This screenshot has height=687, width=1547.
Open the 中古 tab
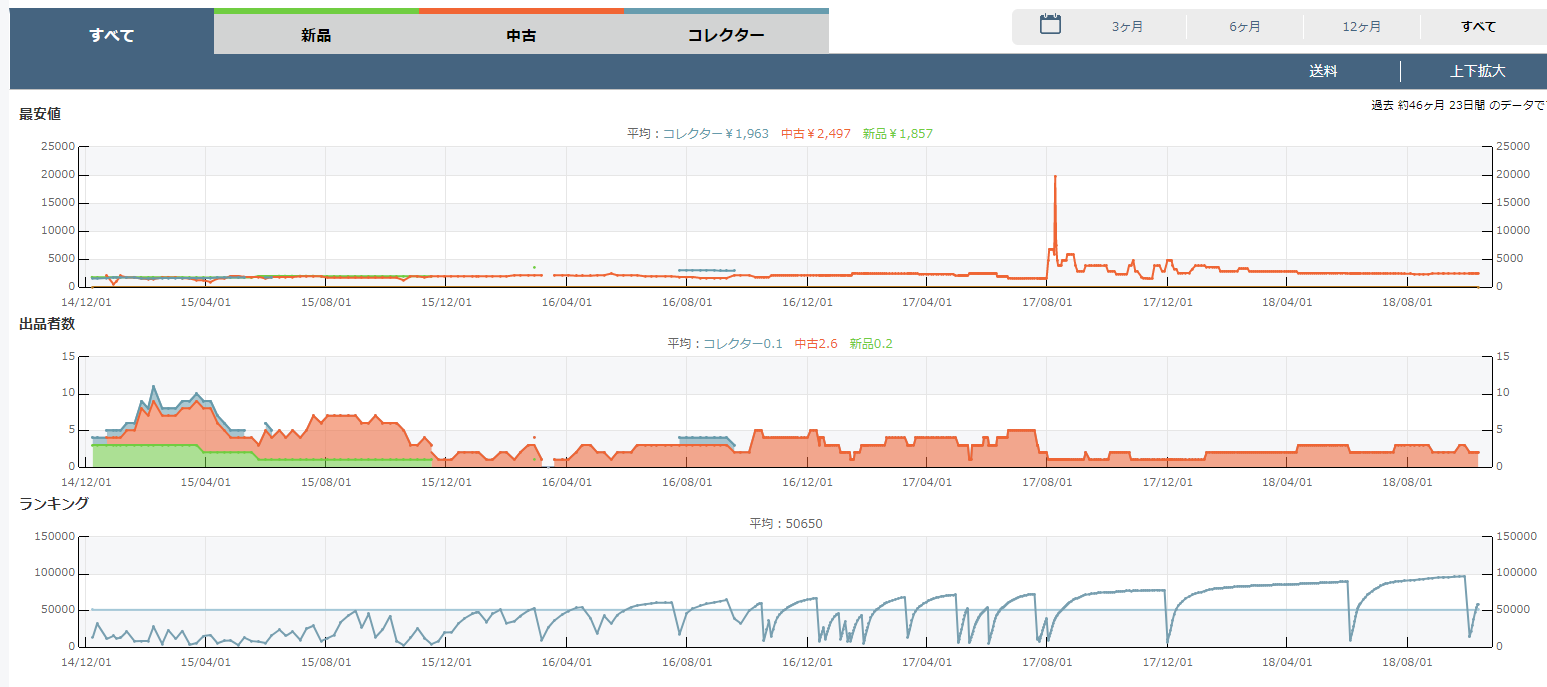coord(521,35)
